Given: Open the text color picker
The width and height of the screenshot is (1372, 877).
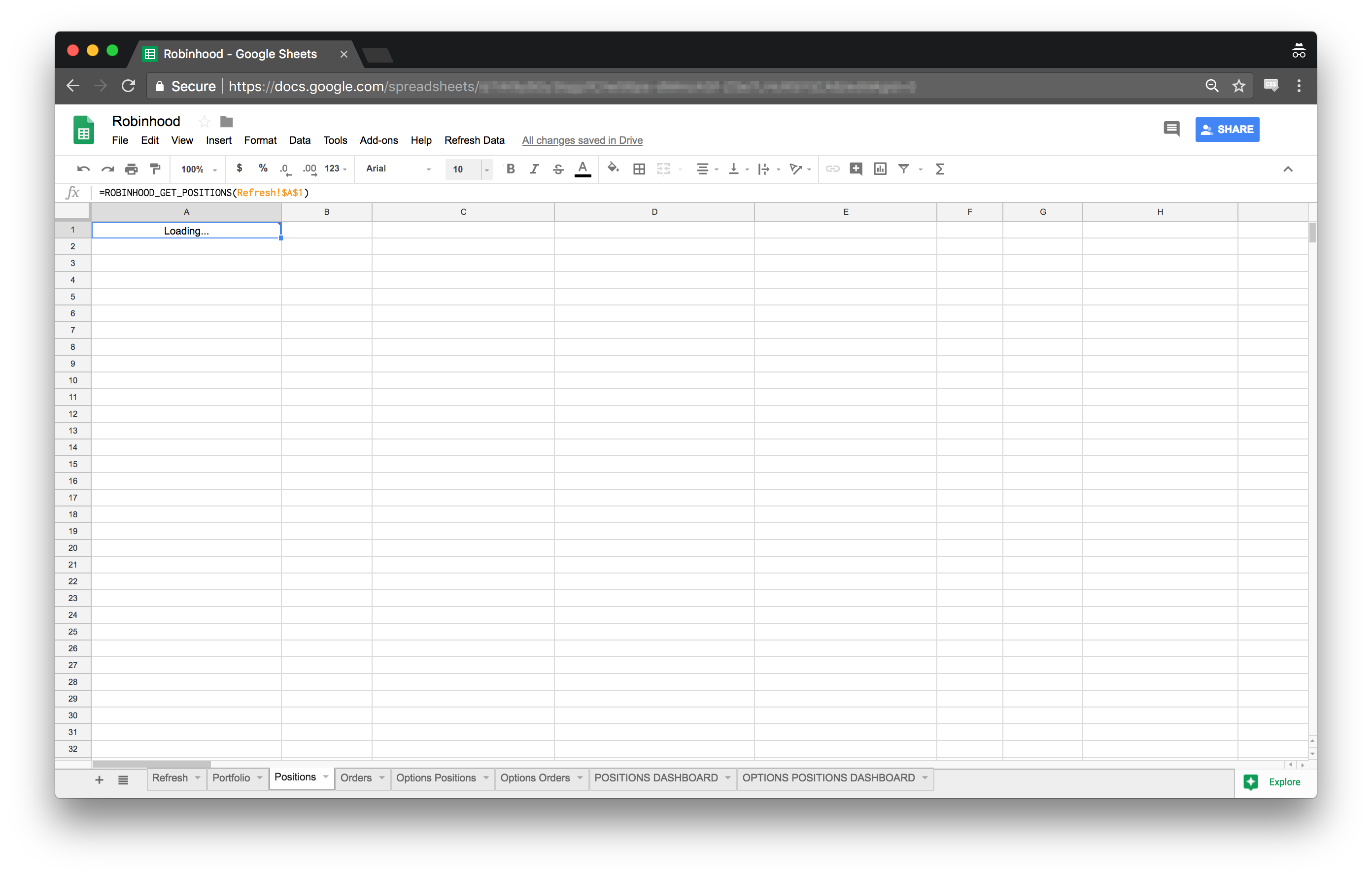Looking at the screenshot, I should tap(583, 169).
